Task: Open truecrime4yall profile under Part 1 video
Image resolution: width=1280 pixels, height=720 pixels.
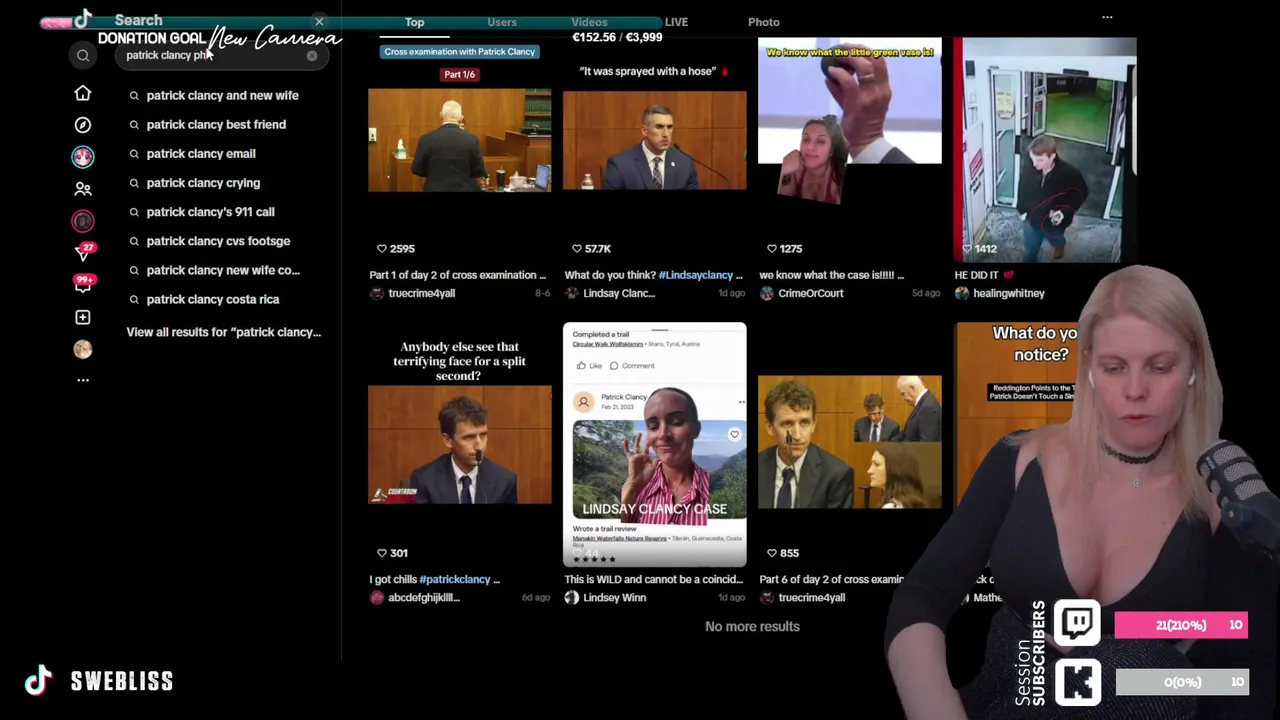Action: [x=421, y=293]
